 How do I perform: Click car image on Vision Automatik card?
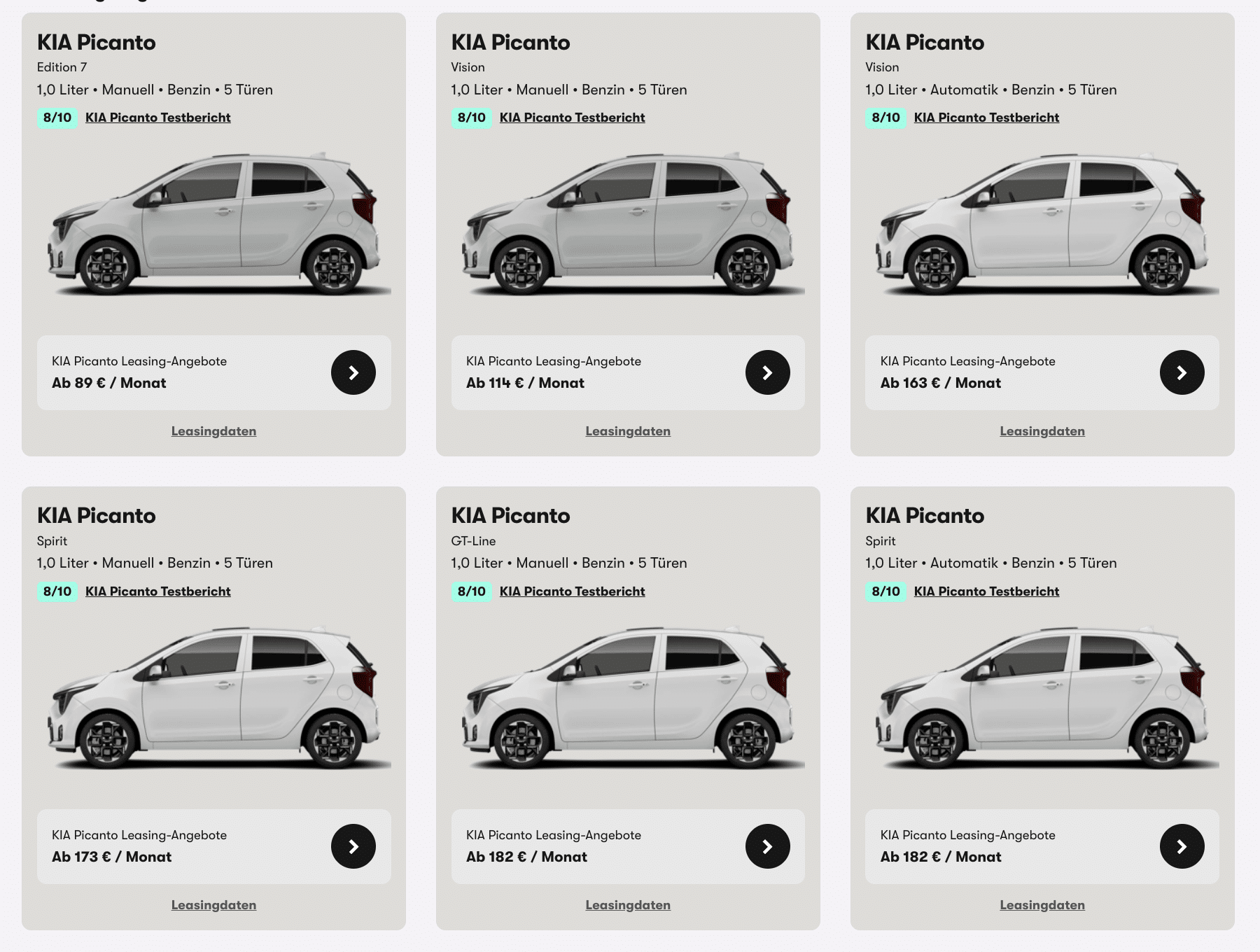(x=1042, y=224)
